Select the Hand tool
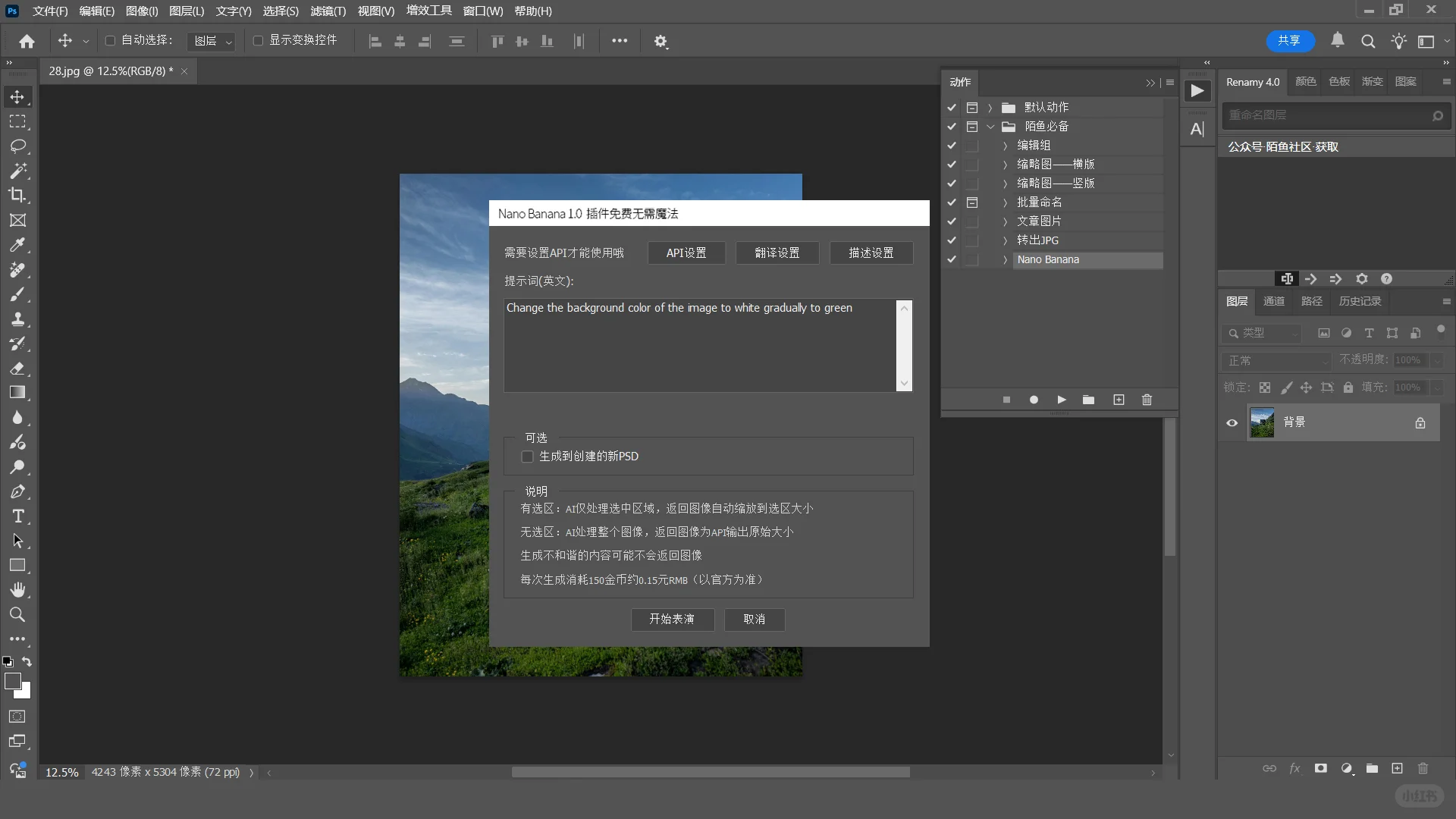This screenshot has height=819, width=1456. click(x=17, y=590)
